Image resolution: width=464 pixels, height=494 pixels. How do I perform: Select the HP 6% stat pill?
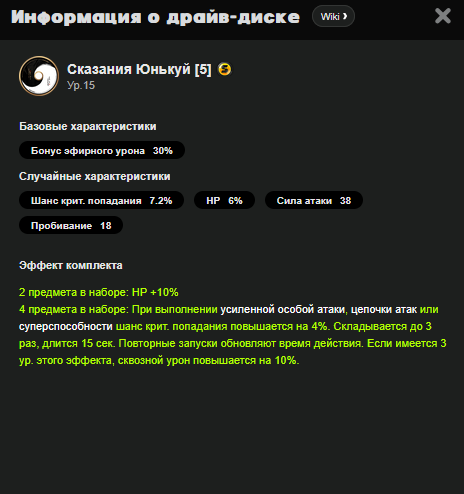pos(224,200)
